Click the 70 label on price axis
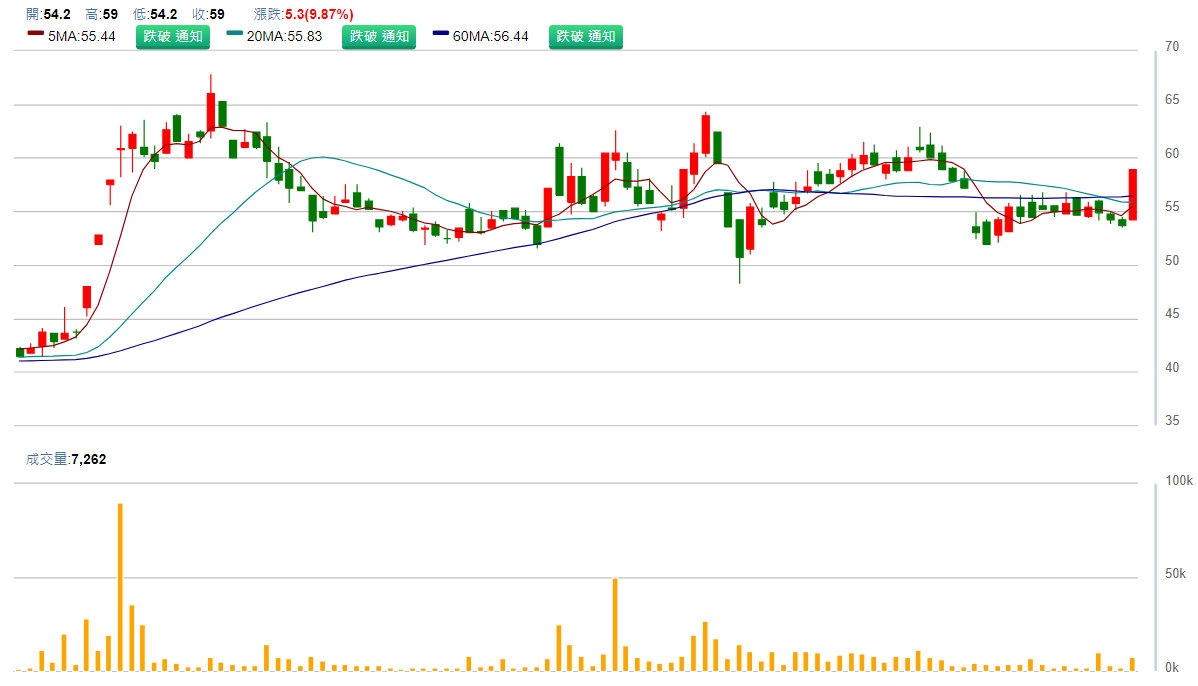The image size is (1198, 686). (1172, 46)
